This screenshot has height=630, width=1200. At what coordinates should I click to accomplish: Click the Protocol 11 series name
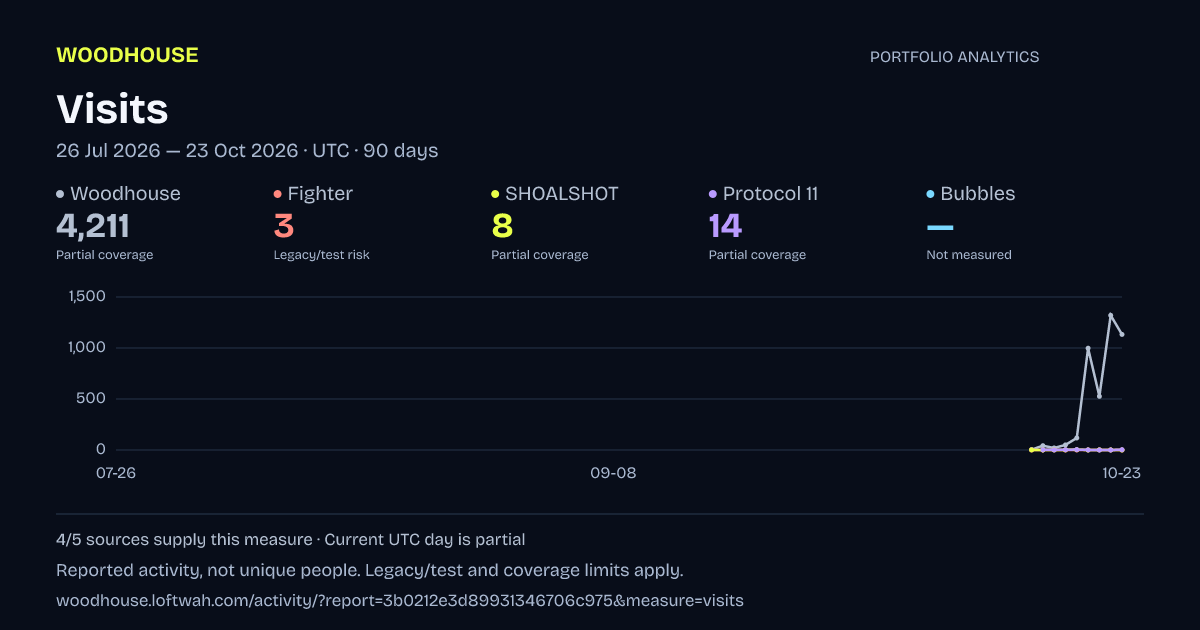coord(770,194)
